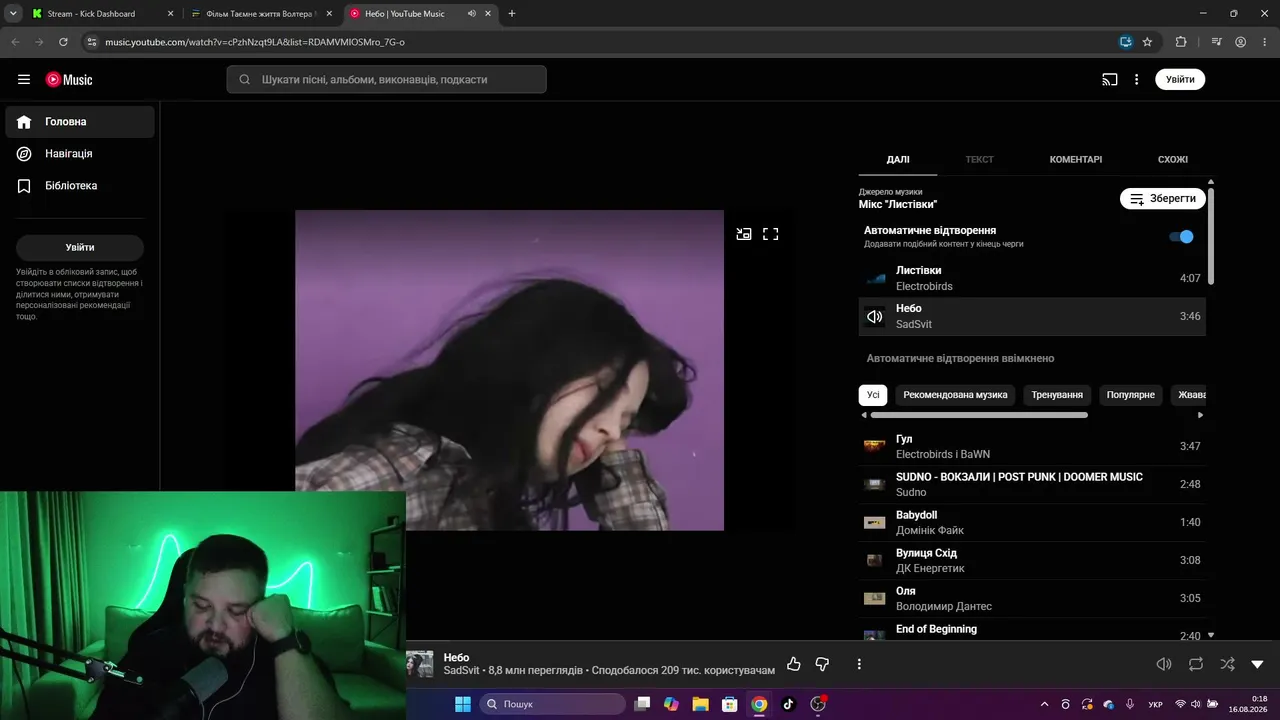Like the song Небо

click(x=794, y=664)
